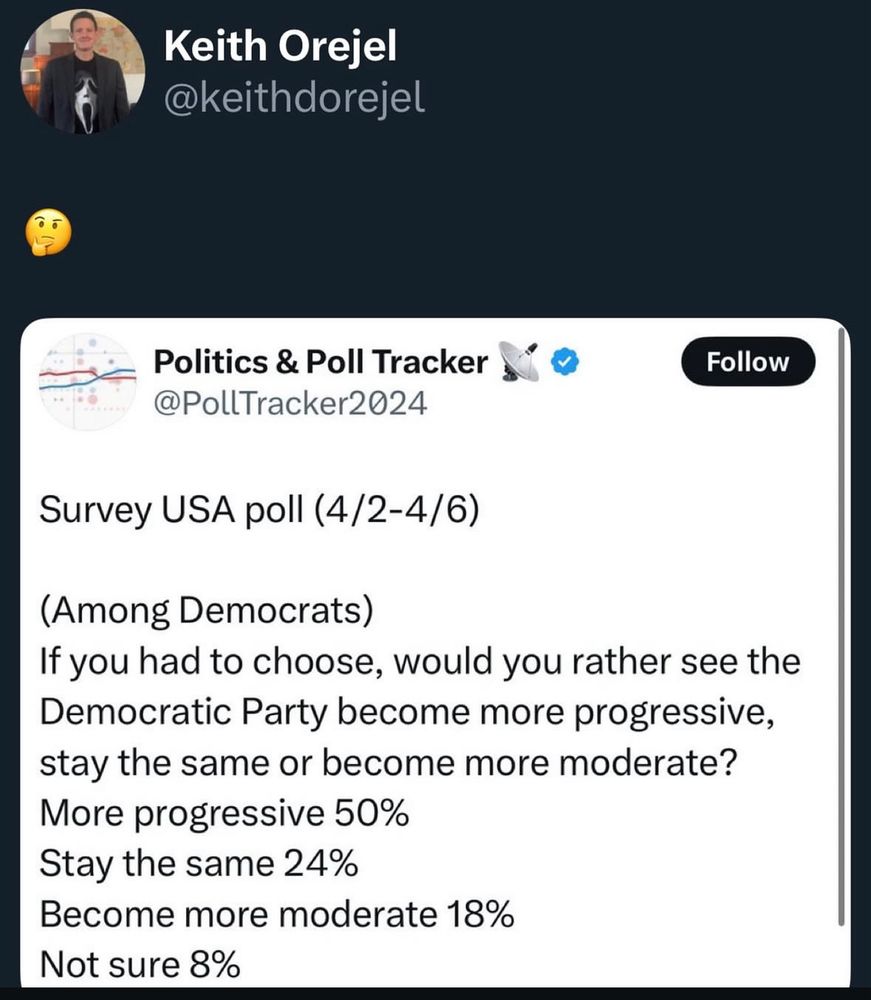Click the "(Among Democrats)" text
871x1000 pixels.
pyautogui.click(x=206, y=610)
